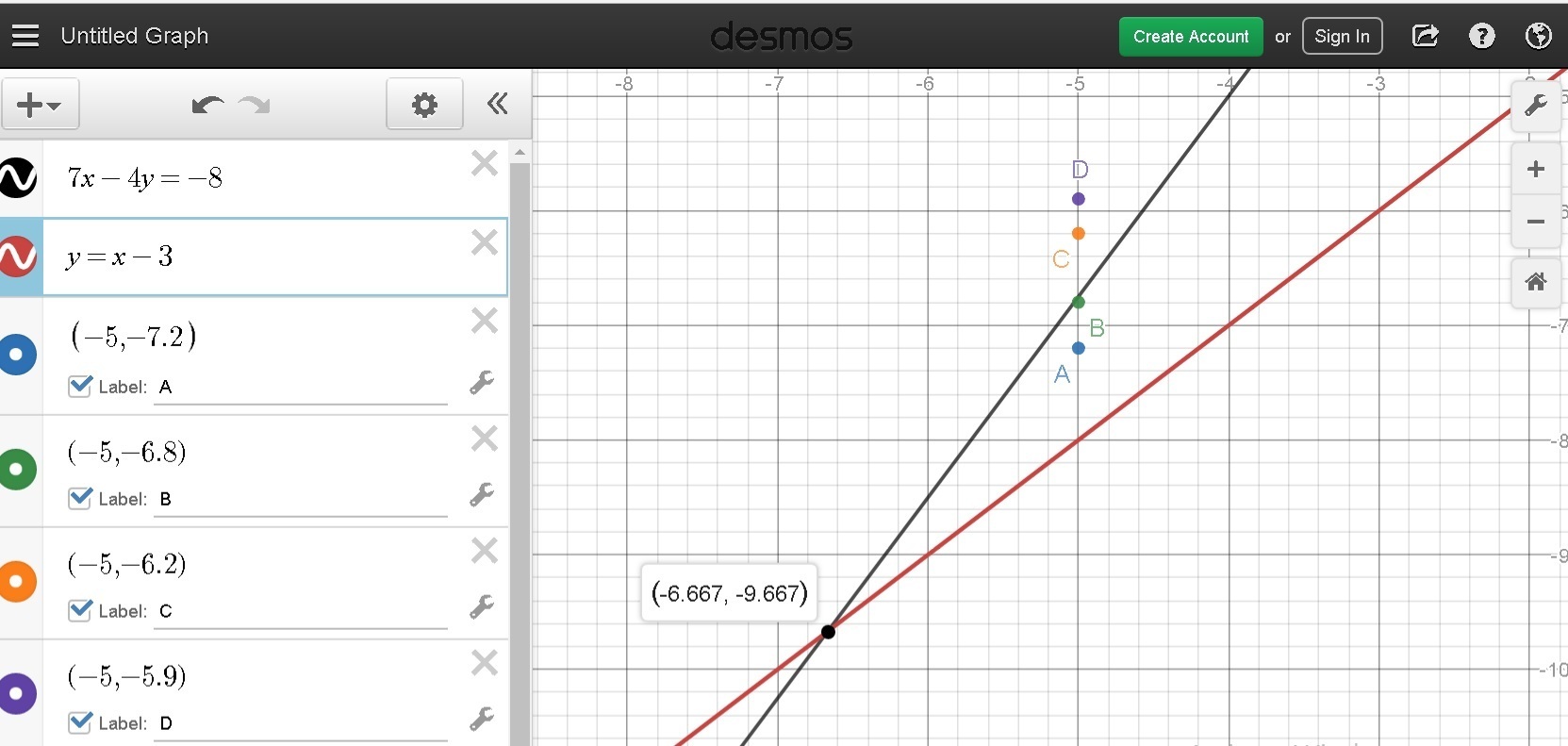Toggle visibility of point (−5,−6.8)
Image resolution: width=1568 pixels, height=746 pixels.
click(x=17, y=469)
